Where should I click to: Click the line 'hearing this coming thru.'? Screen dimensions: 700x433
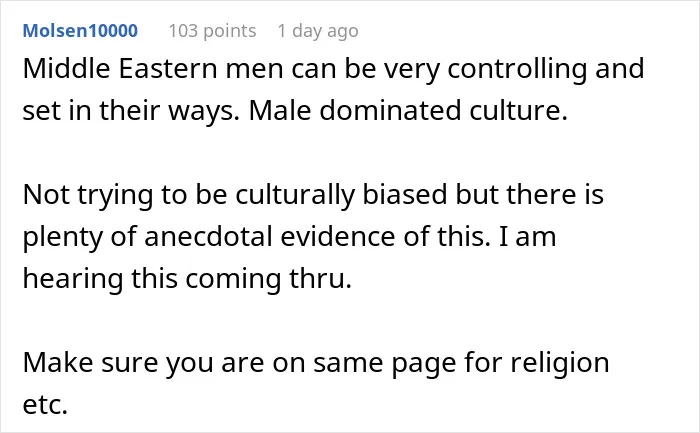[187, 279]
